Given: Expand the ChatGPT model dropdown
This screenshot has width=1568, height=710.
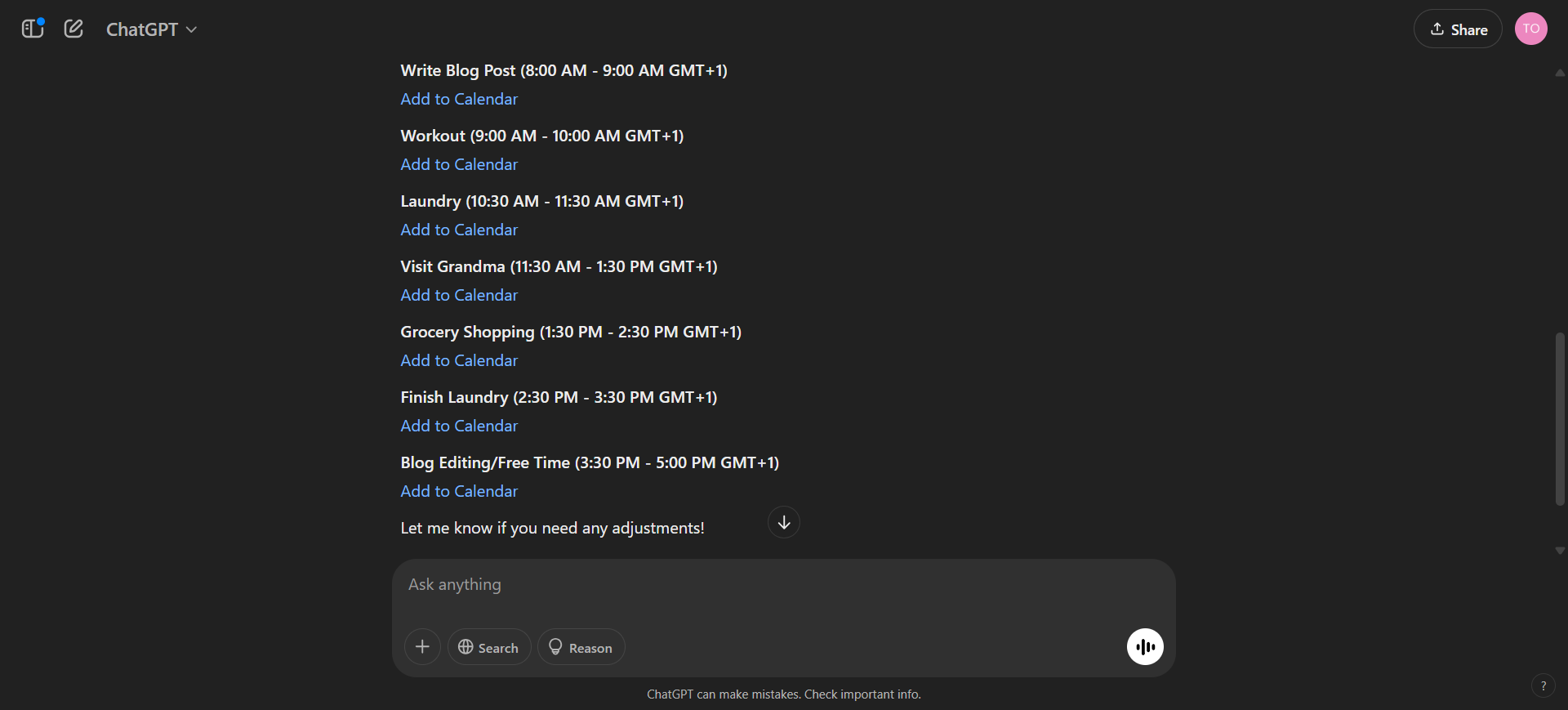Looking at the screenshot, I should pos(152,29).
